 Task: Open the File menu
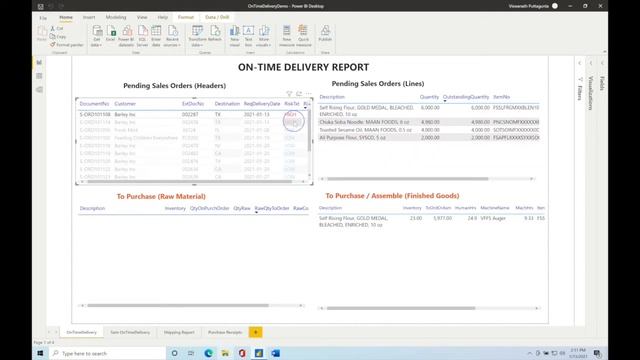pyautogui.click(x=43, y=18)
